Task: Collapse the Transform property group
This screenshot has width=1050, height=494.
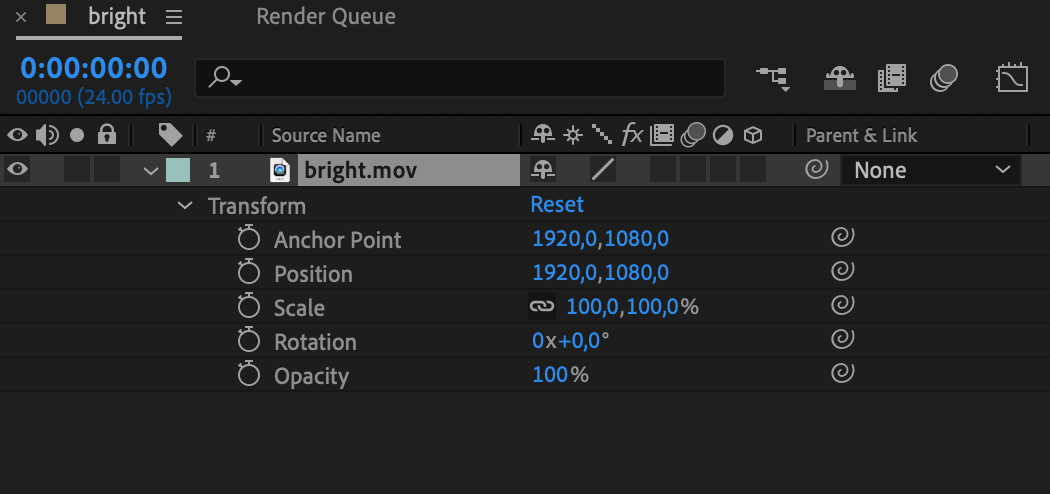Action: [x=185, y=205]
